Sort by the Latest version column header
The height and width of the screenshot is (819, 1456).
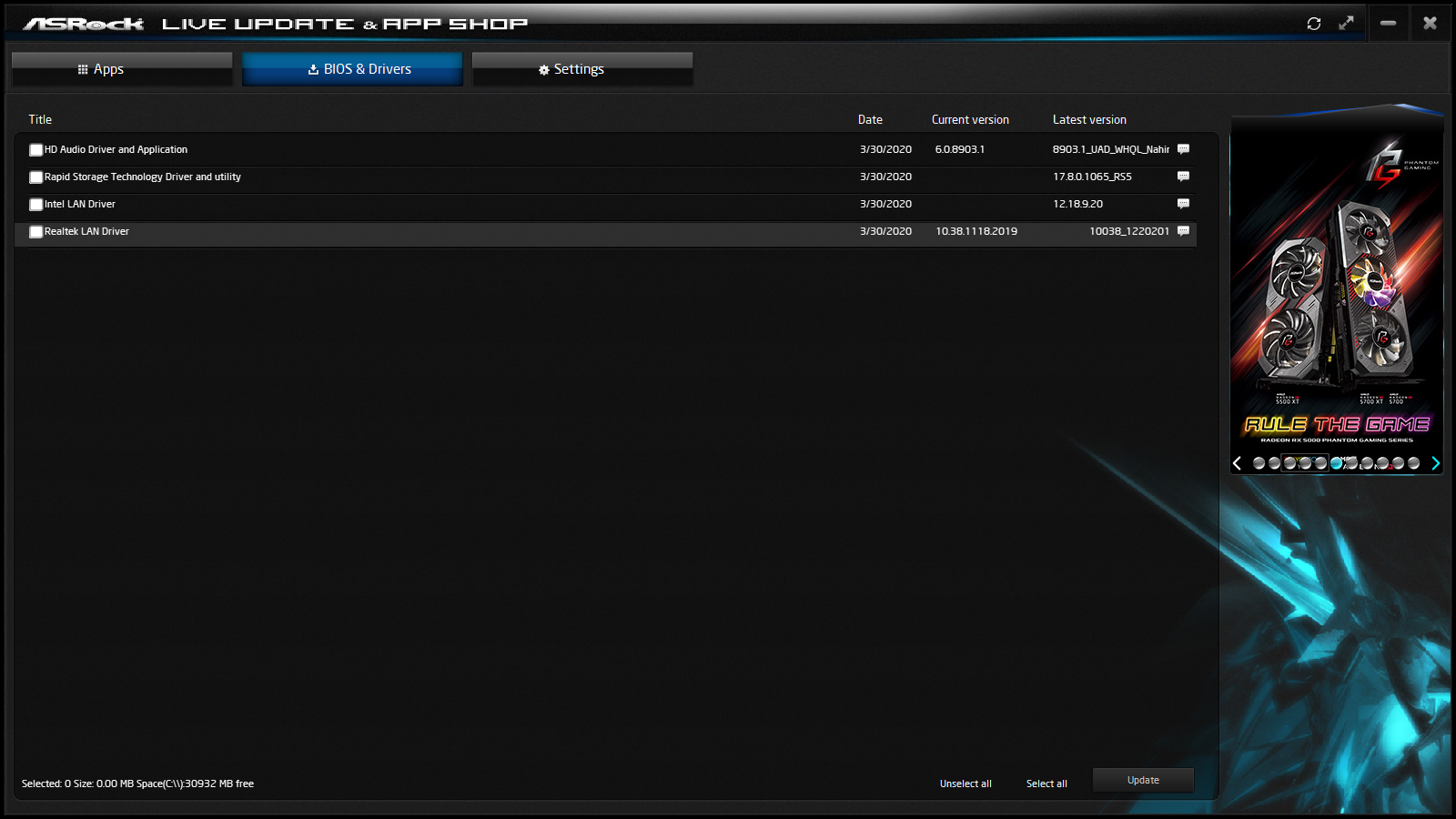coord(1089,119)
